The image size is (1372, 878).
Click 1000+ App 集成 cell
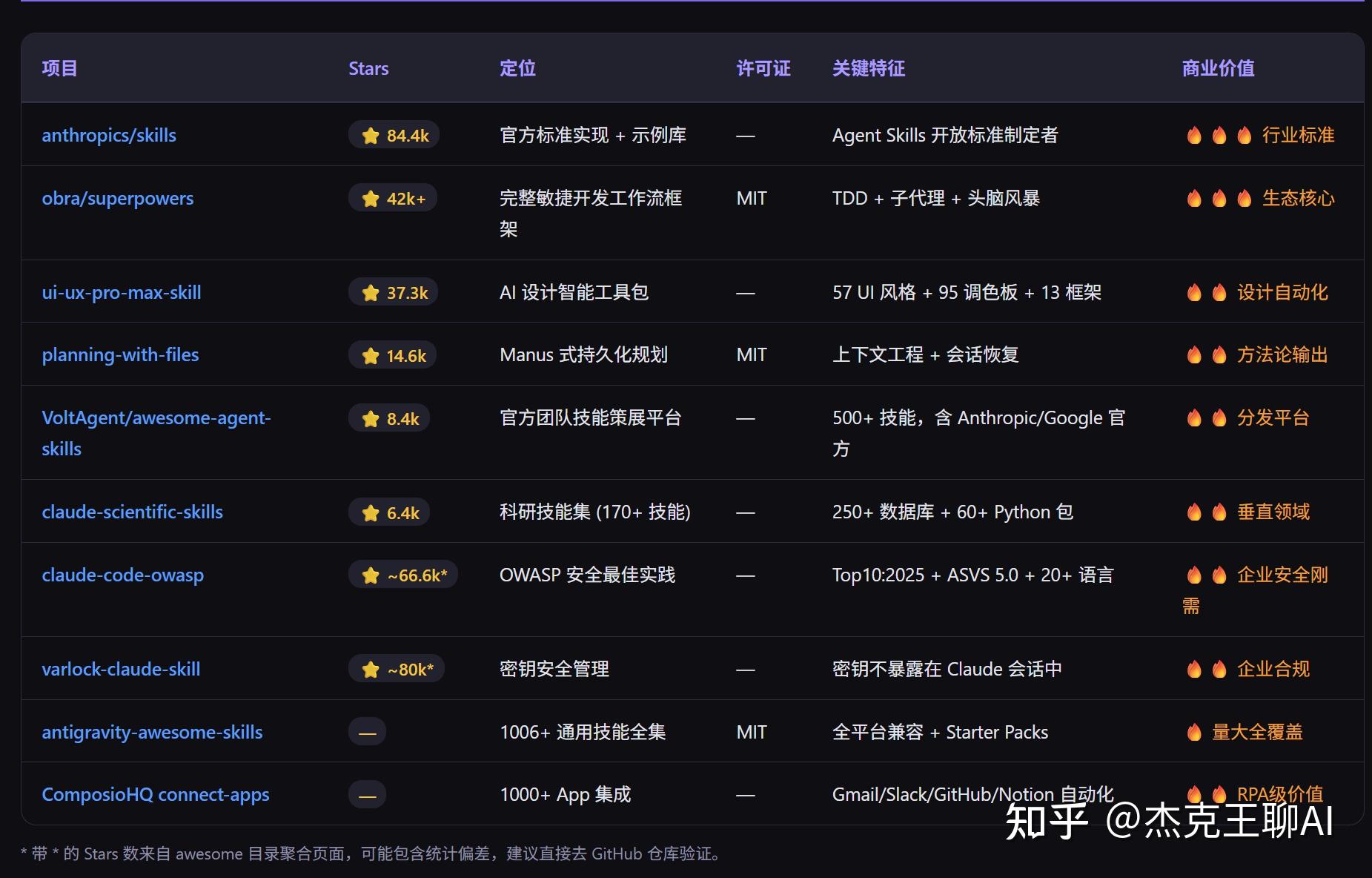[566, 794]
